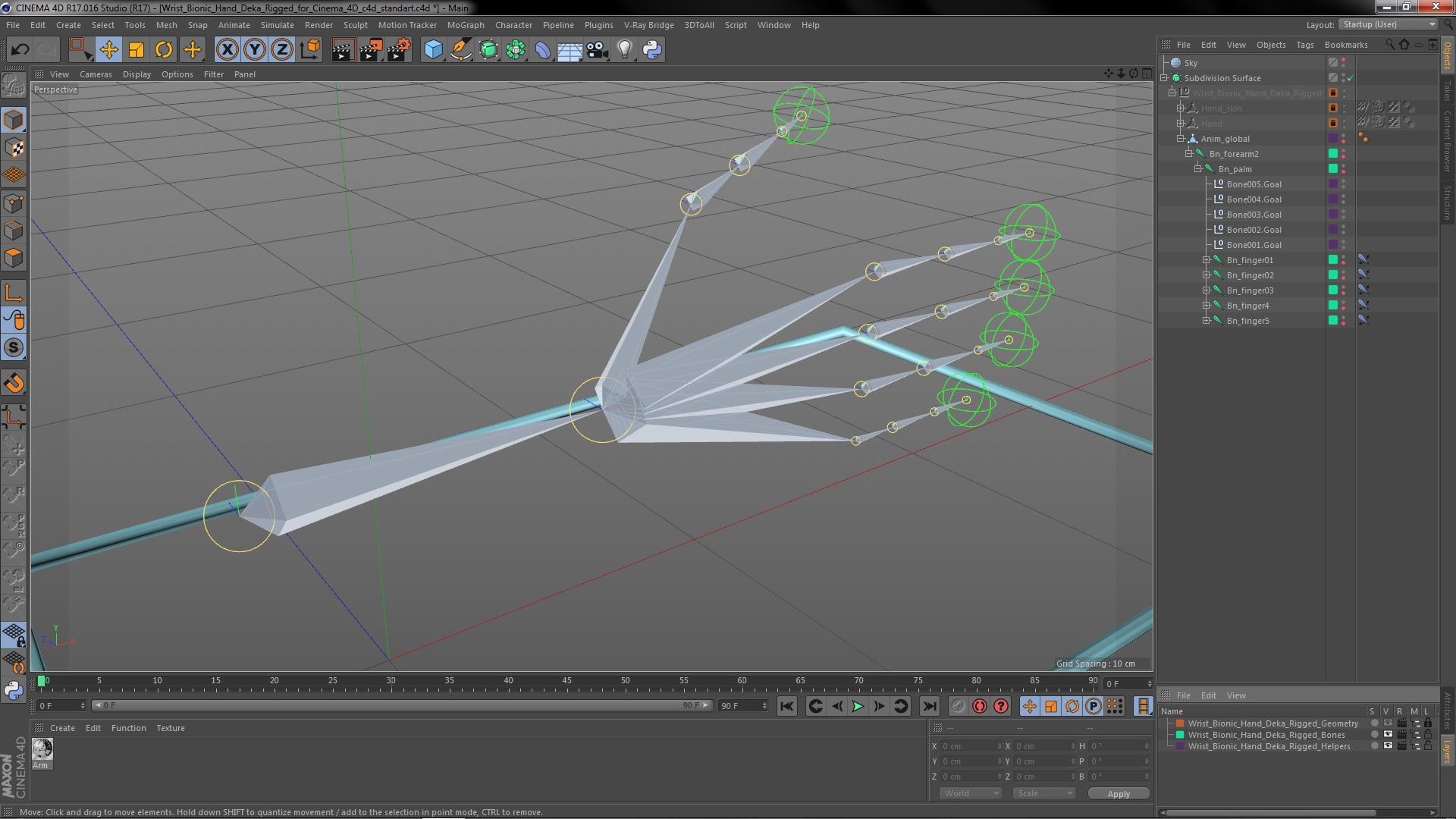The image size is (1456, 819).
Task: Open the Object Manager Tags menu
Action: tap(1304, 45)
